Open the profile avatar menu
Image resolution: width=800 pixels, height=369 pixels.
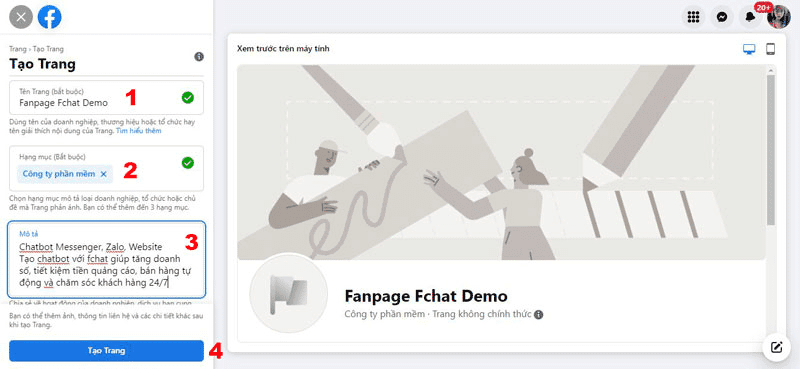779,17
